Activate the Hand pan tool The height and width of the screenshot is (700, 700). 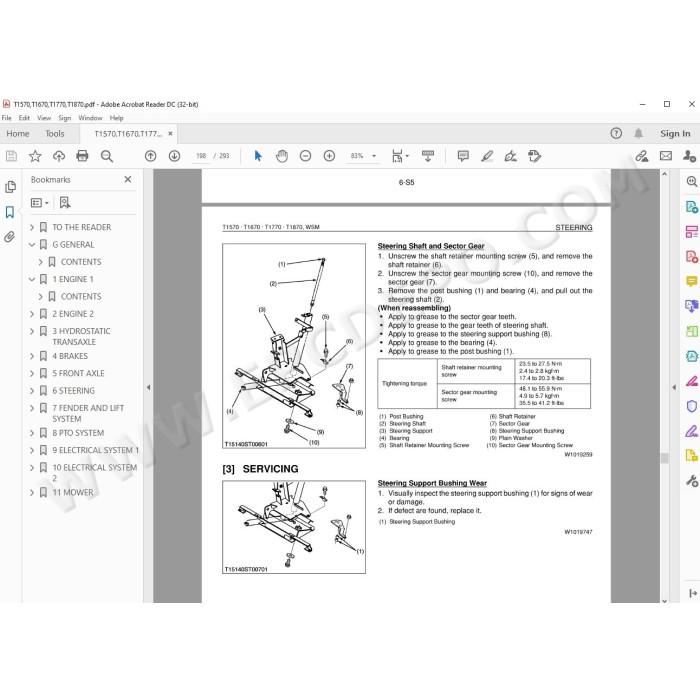click(x=282, y=156)
